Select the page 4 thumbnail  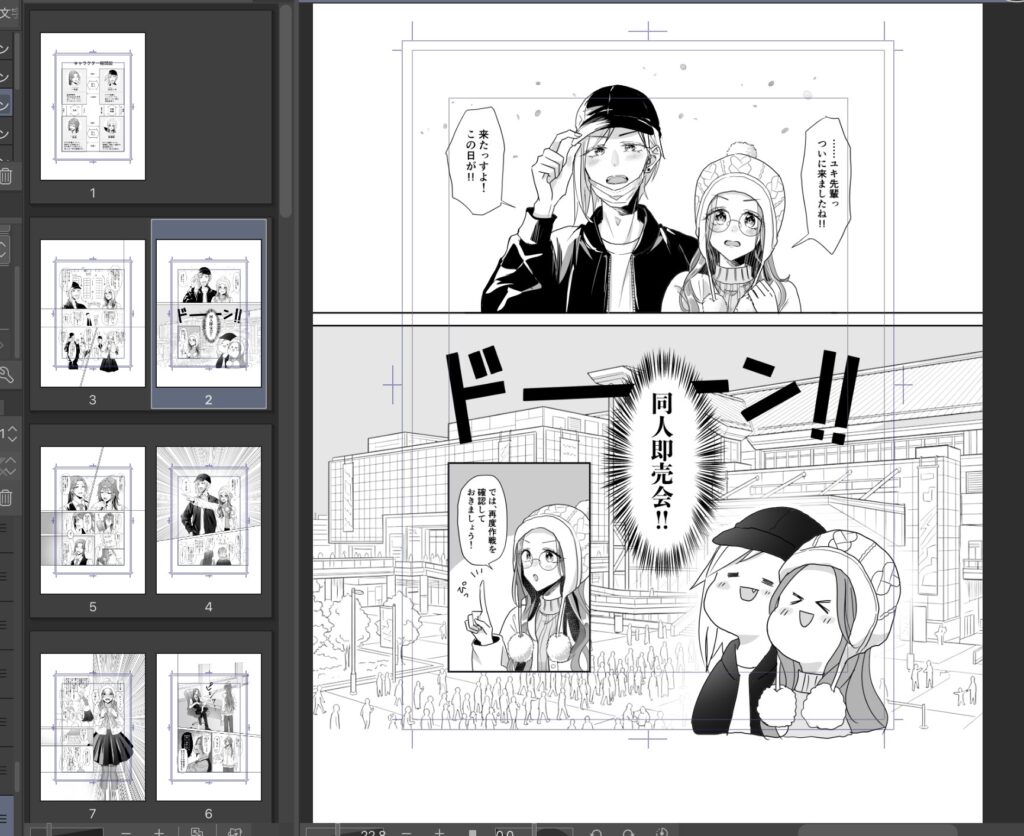(x=209, y=520)
